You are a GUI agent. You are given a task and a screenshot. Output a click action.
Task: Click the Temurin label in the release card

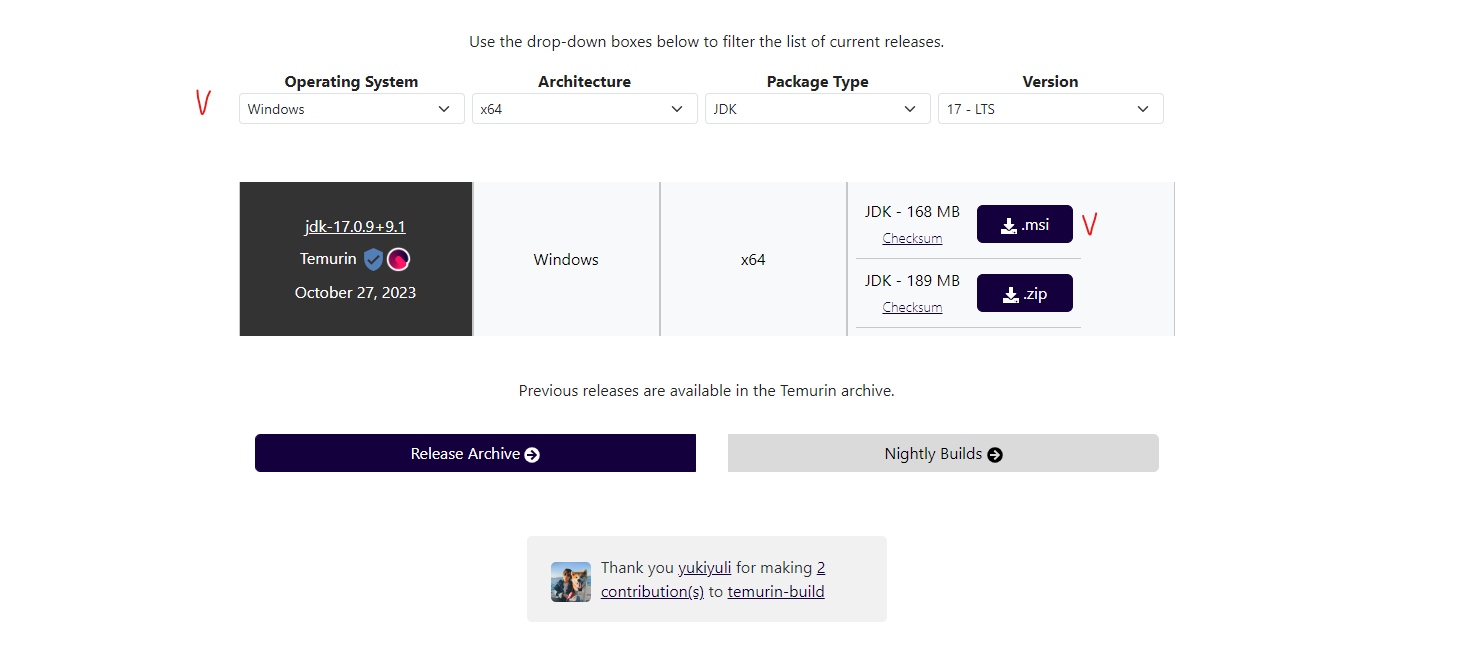(x=328, y=259)
